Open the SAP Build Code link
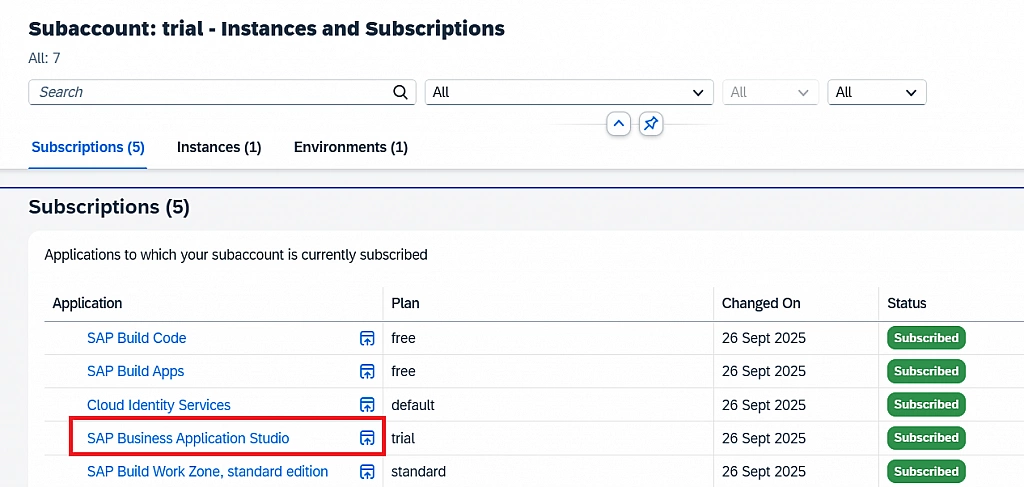 point(137,338)
